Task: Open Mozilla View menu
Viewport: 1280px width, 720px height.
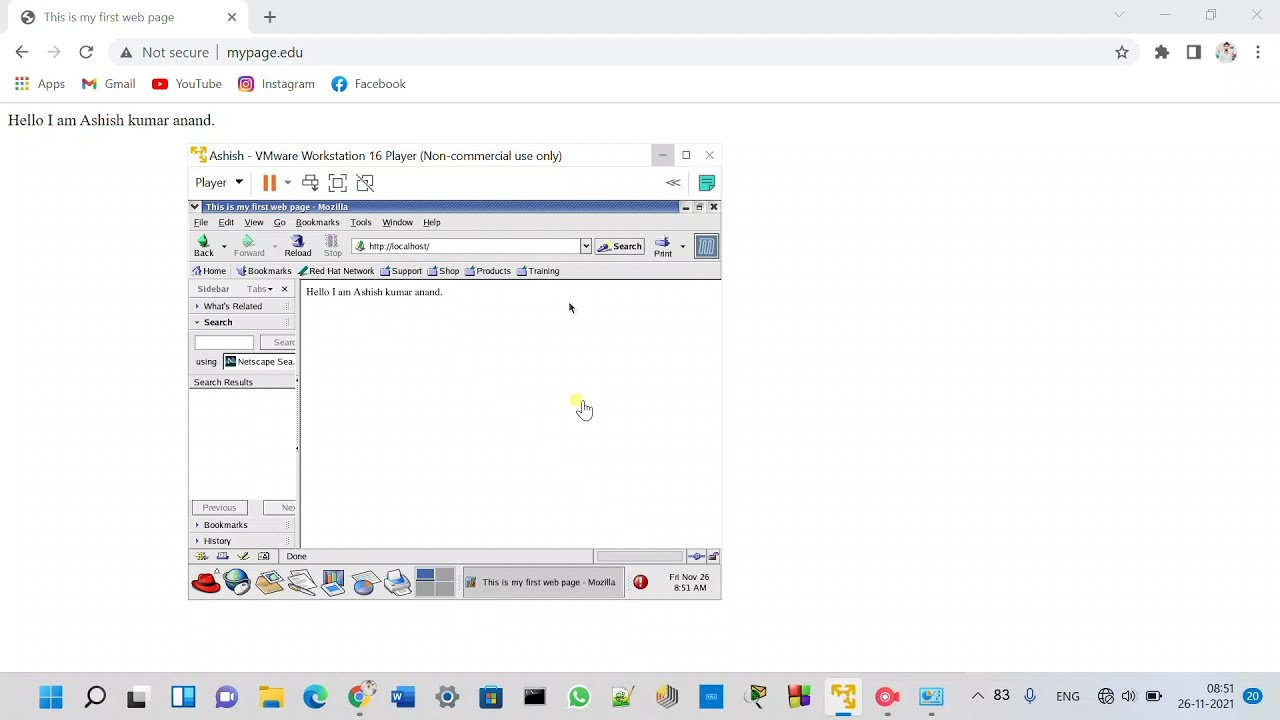Action: tap(254, 222)
